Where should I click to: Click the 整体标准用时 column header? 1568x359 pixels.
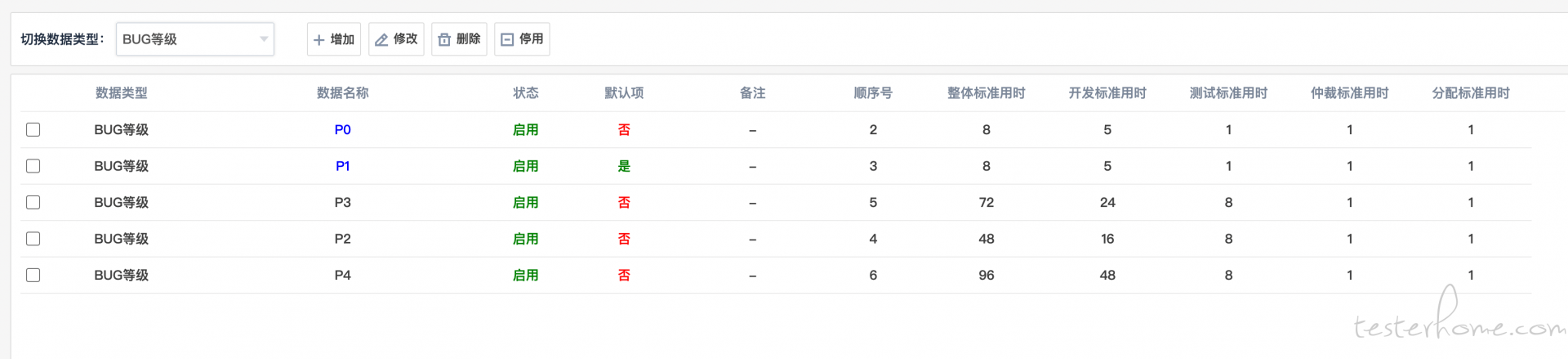(987, 93)
